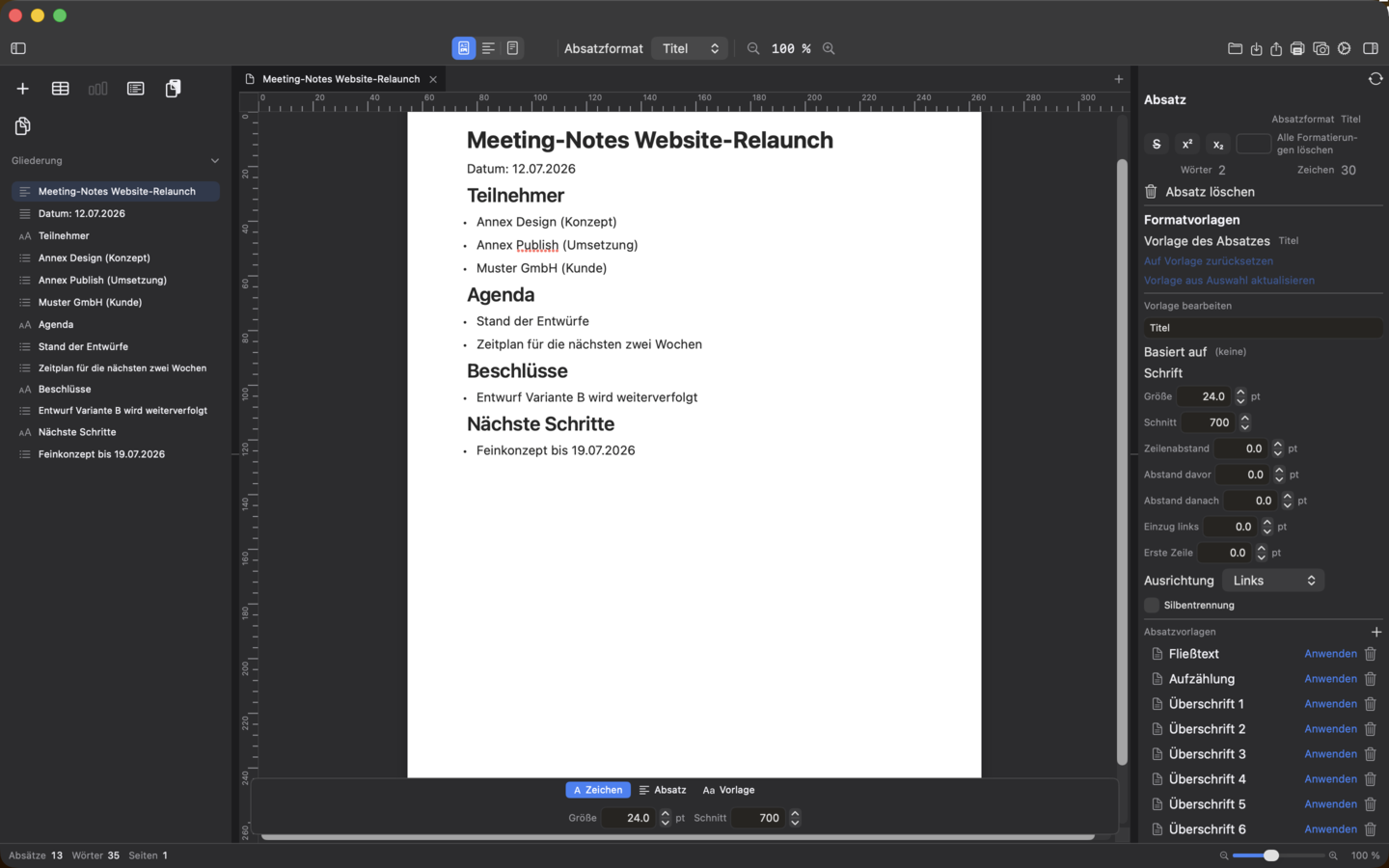Click the print icon in the toolbar

pyautogui.click(x=1297, y=48)
